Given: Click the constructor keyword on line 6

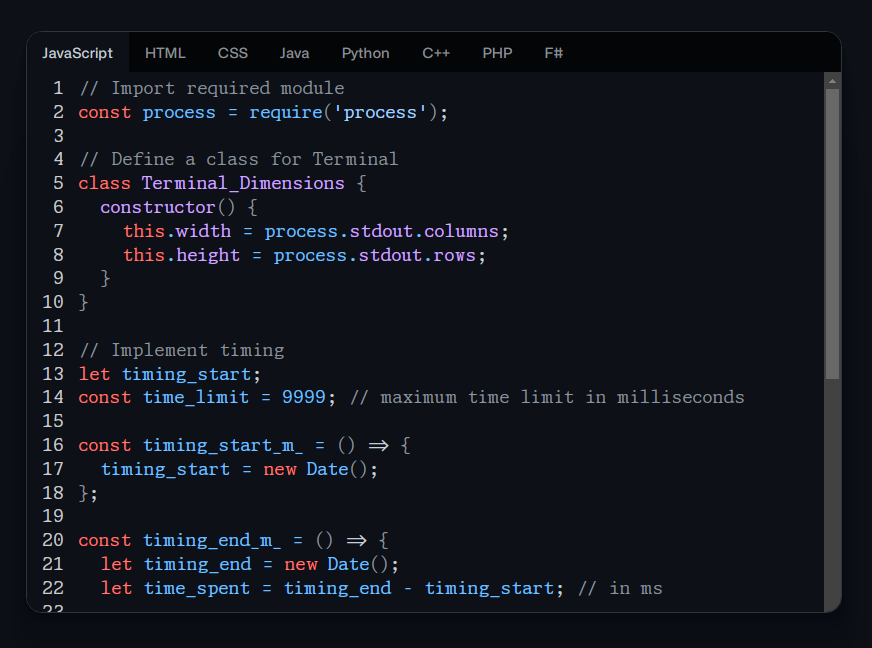Looking at the screenshot, I should [x=157, y=207].
